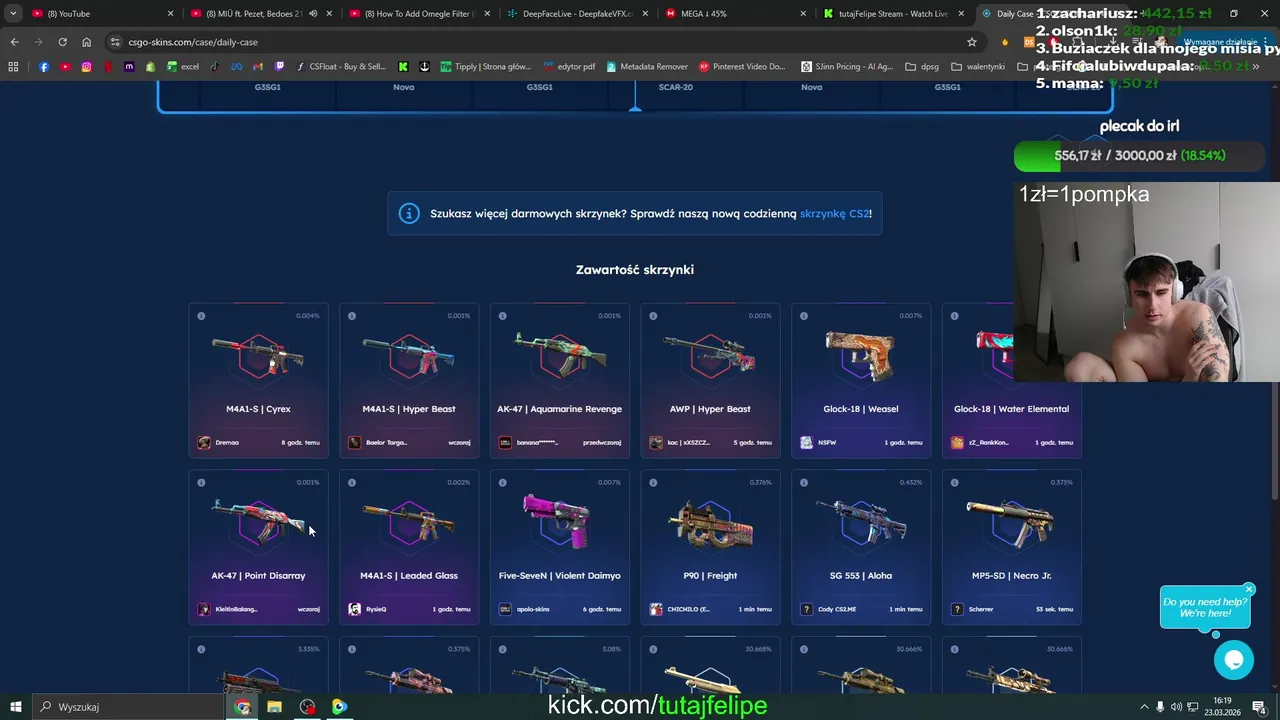
Task: Open the 'edytor pdf' bookmark
Action: (x=569, y=67)
